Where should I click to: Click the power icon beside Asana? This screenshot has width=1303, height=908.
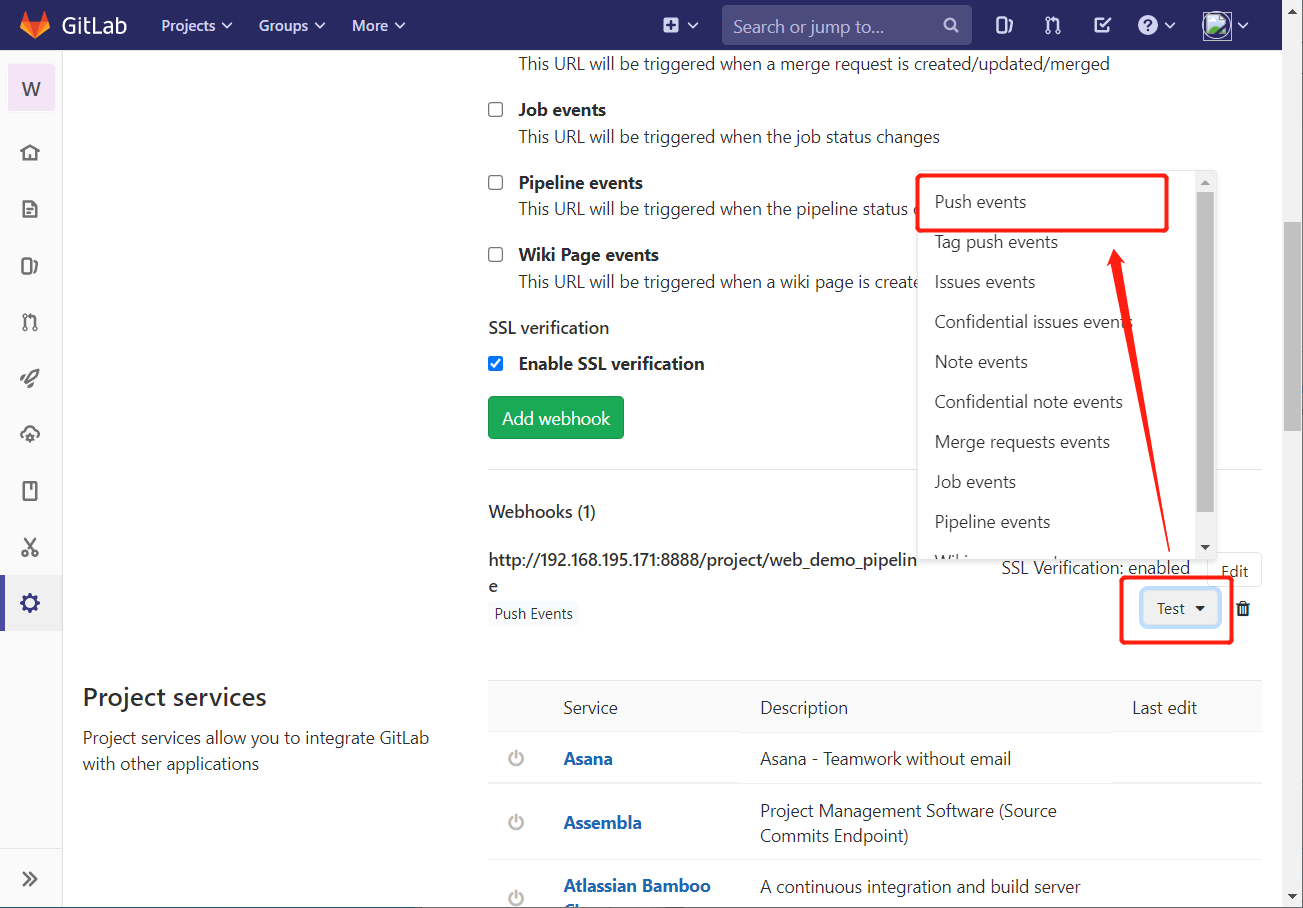pos(516,758)
